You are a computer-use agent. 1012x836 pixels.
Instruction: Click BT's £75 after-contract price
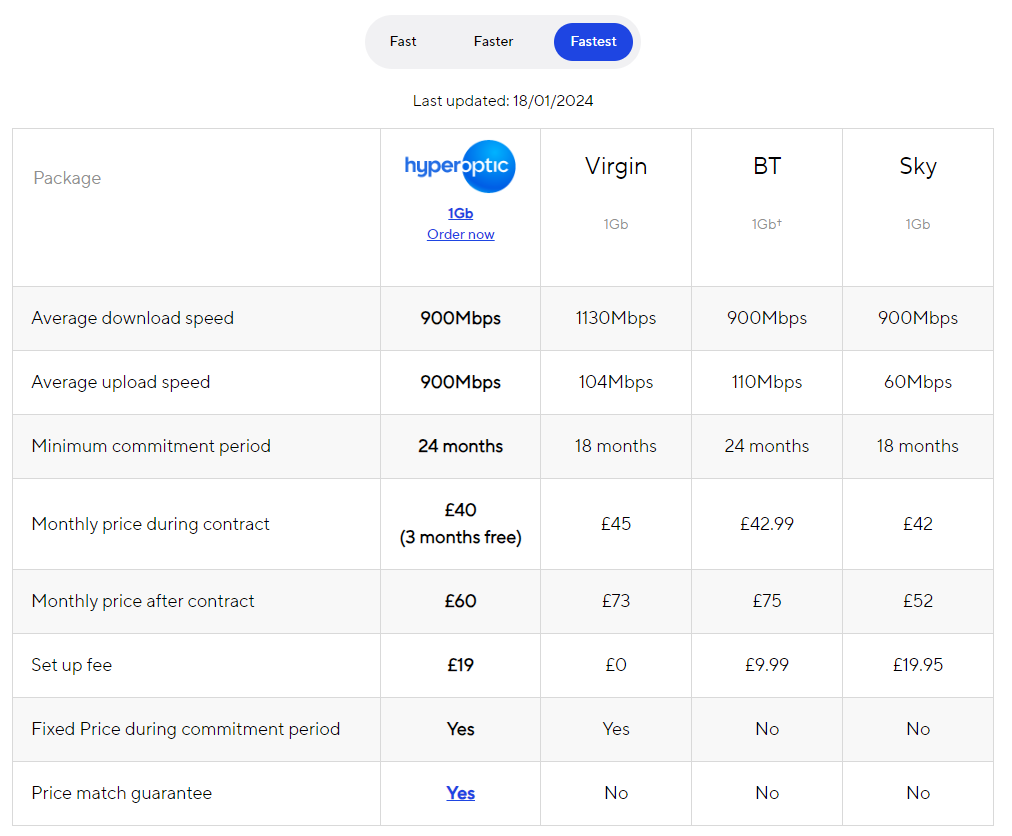[x=767, y=600]
